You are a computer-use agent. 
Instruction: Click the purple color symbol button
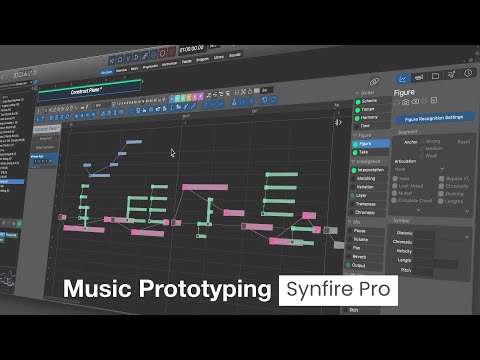click(200, 96)
